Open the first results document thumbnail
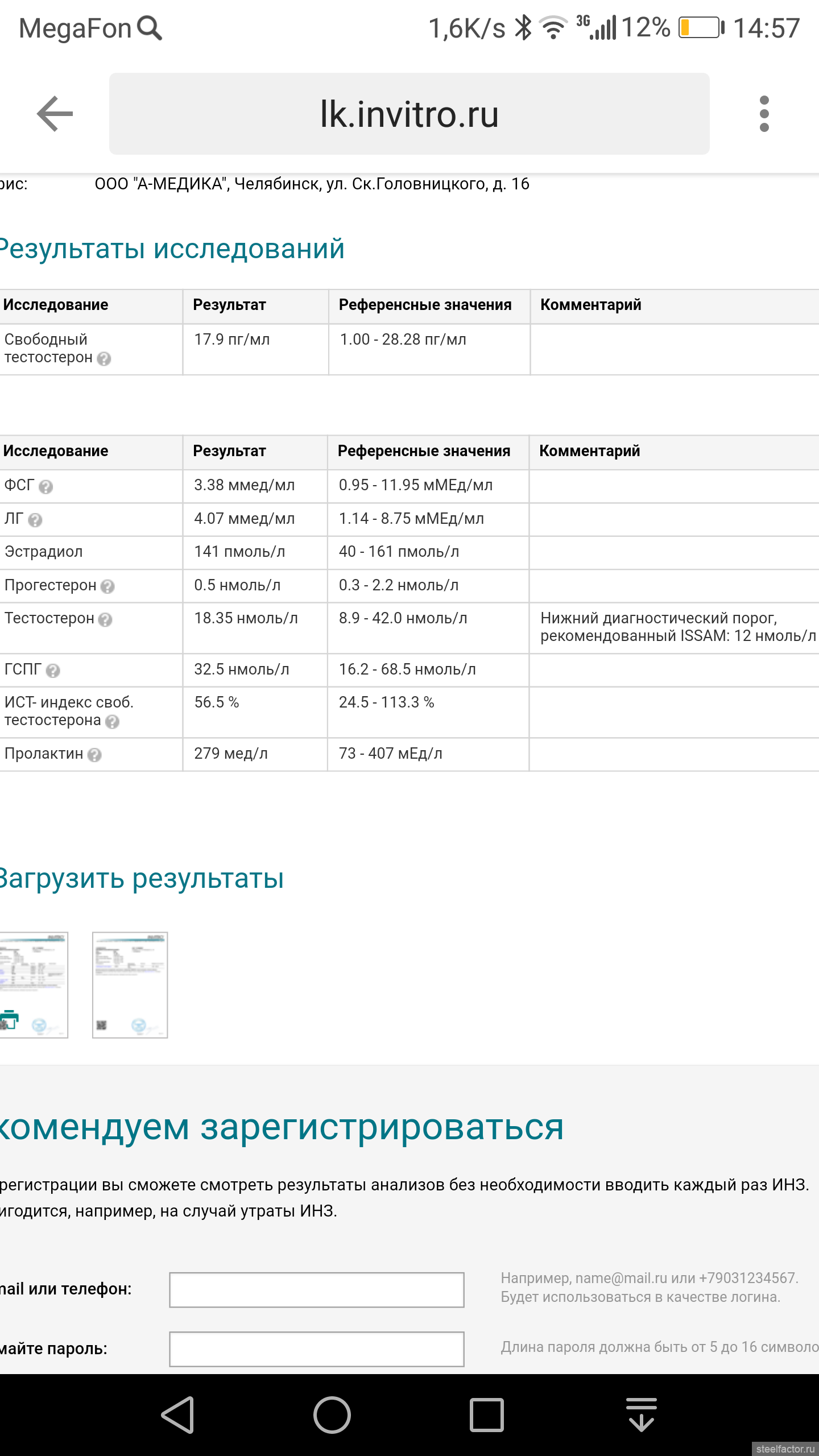Screen dimensions: 819x1456 pyautogui.click(x=34, y=985)
